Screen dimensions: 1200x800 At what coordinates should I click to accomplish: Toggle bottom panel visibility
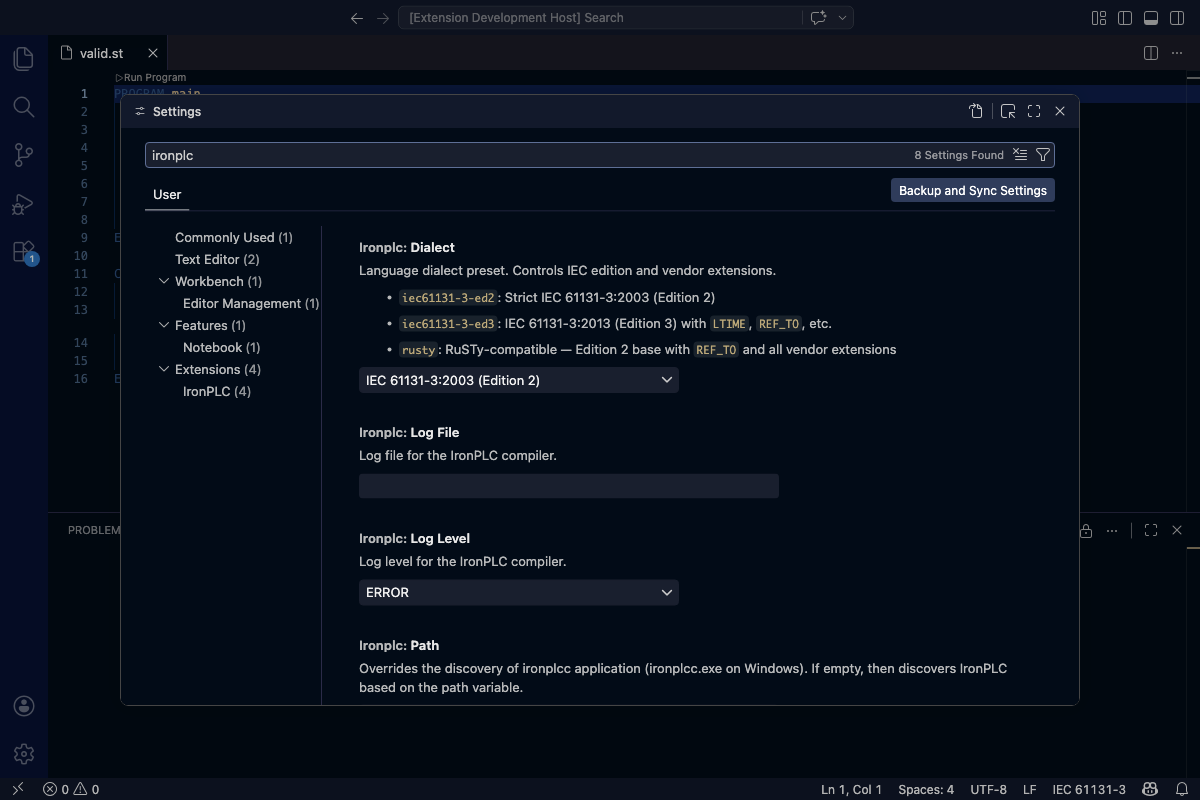point(1151,18)
